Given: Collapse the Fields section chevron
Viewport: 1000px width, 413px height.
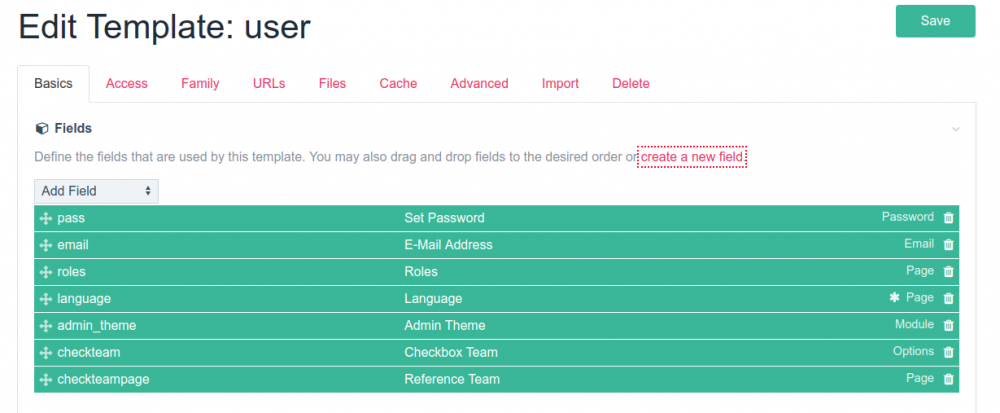Looking at the screenshot, I should (x=955, y=129).
